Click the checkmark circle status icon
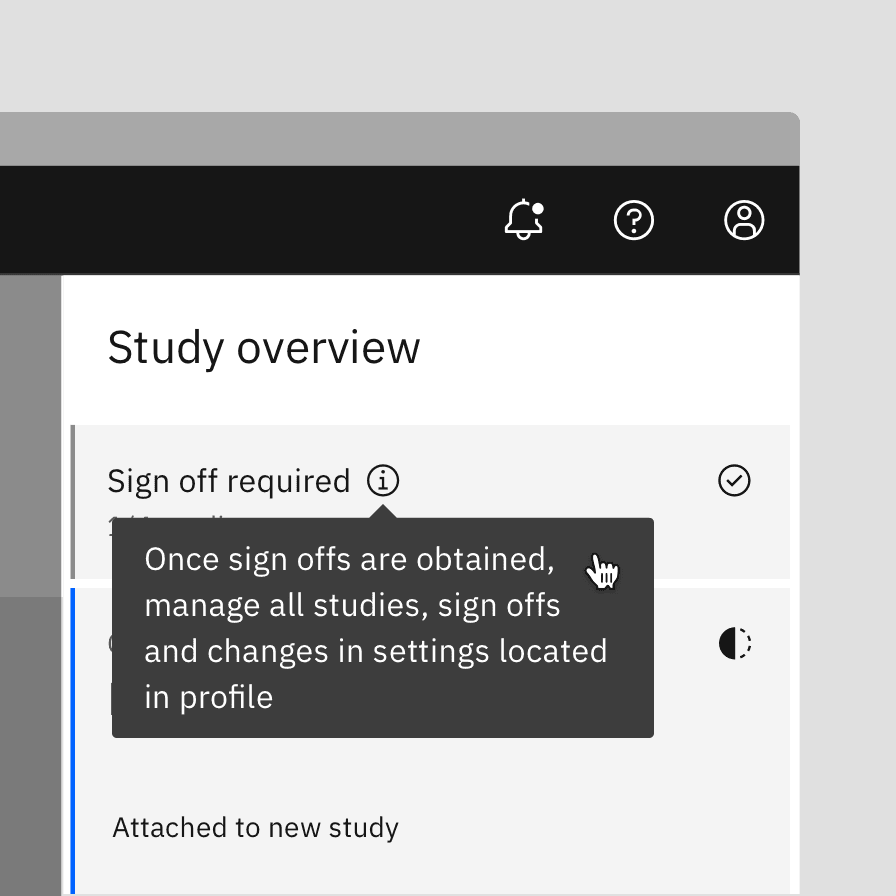This screenshot has height=896, width=896. click(734, 481)
